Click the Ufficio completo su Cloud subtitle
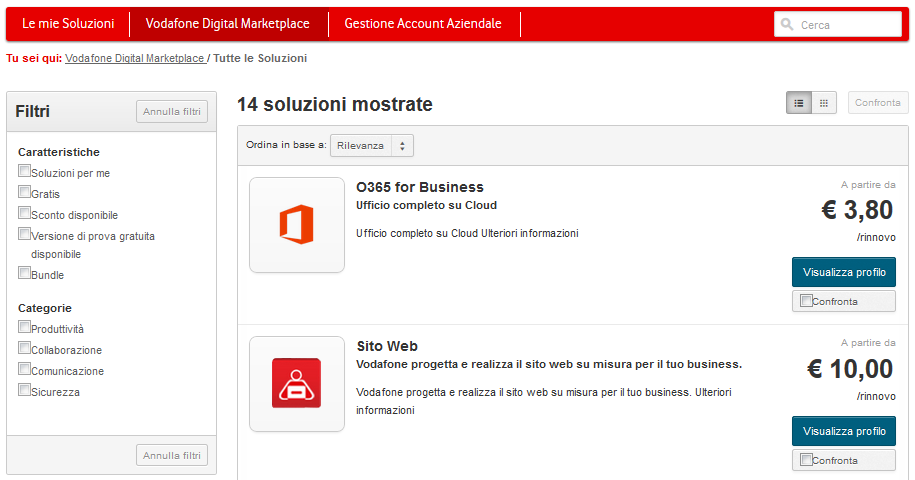 [x=427, y=205]
